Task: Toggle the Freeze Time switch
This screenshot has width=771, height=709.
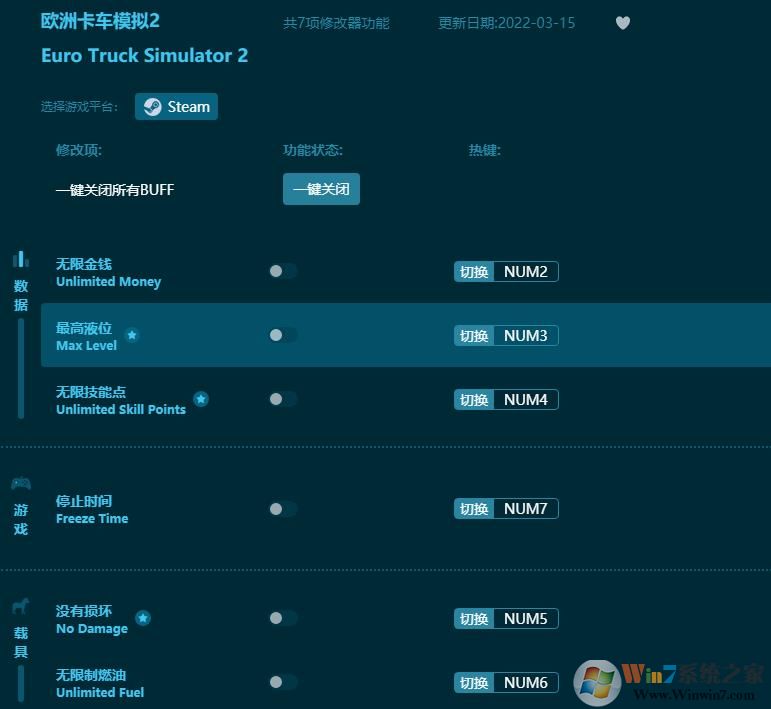Action: 283,508
